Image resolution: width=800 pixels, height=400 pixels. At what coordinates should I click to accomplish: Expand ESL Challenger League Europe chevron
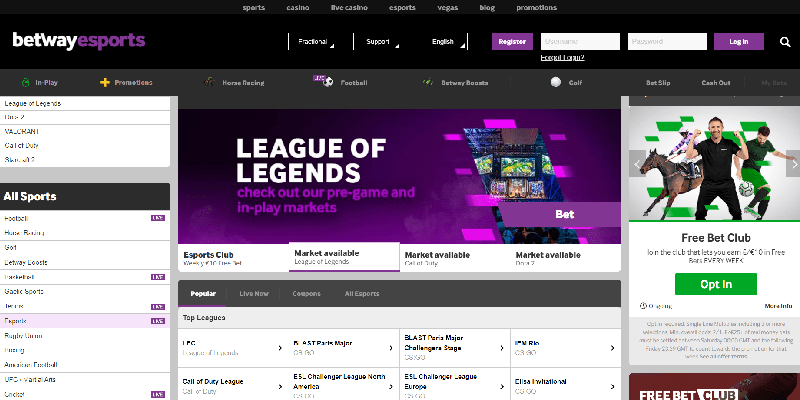(502, 387)
